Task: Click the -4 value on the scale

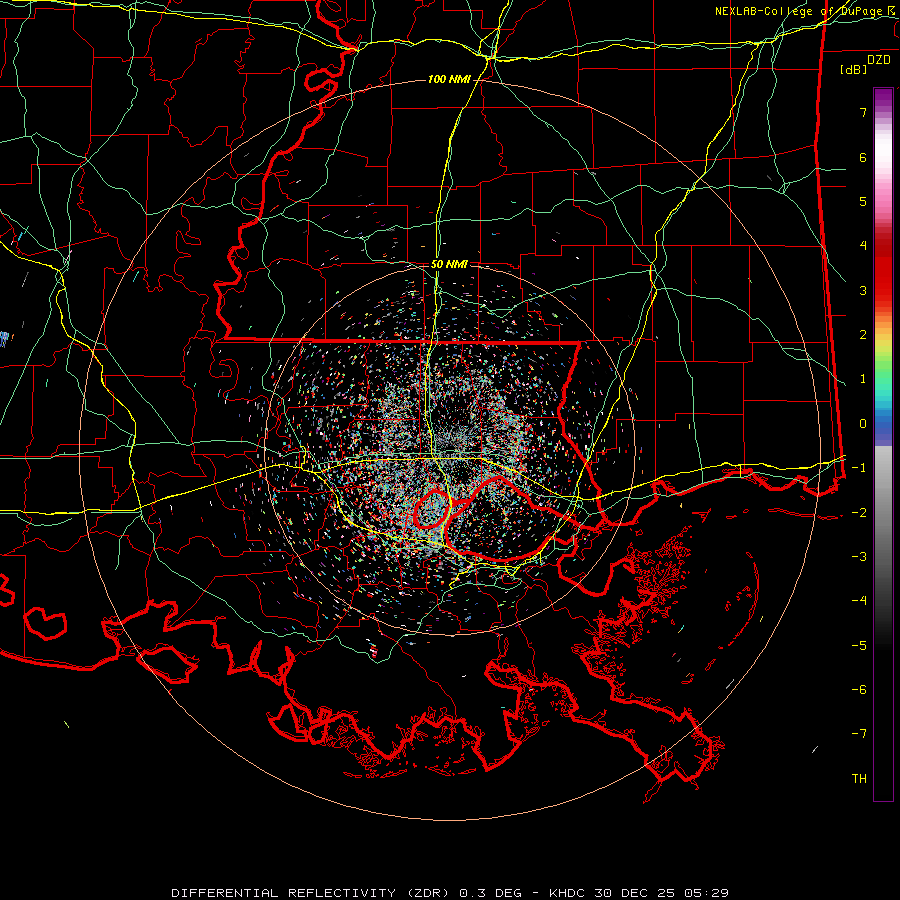Action: click(x=859, y=600)
